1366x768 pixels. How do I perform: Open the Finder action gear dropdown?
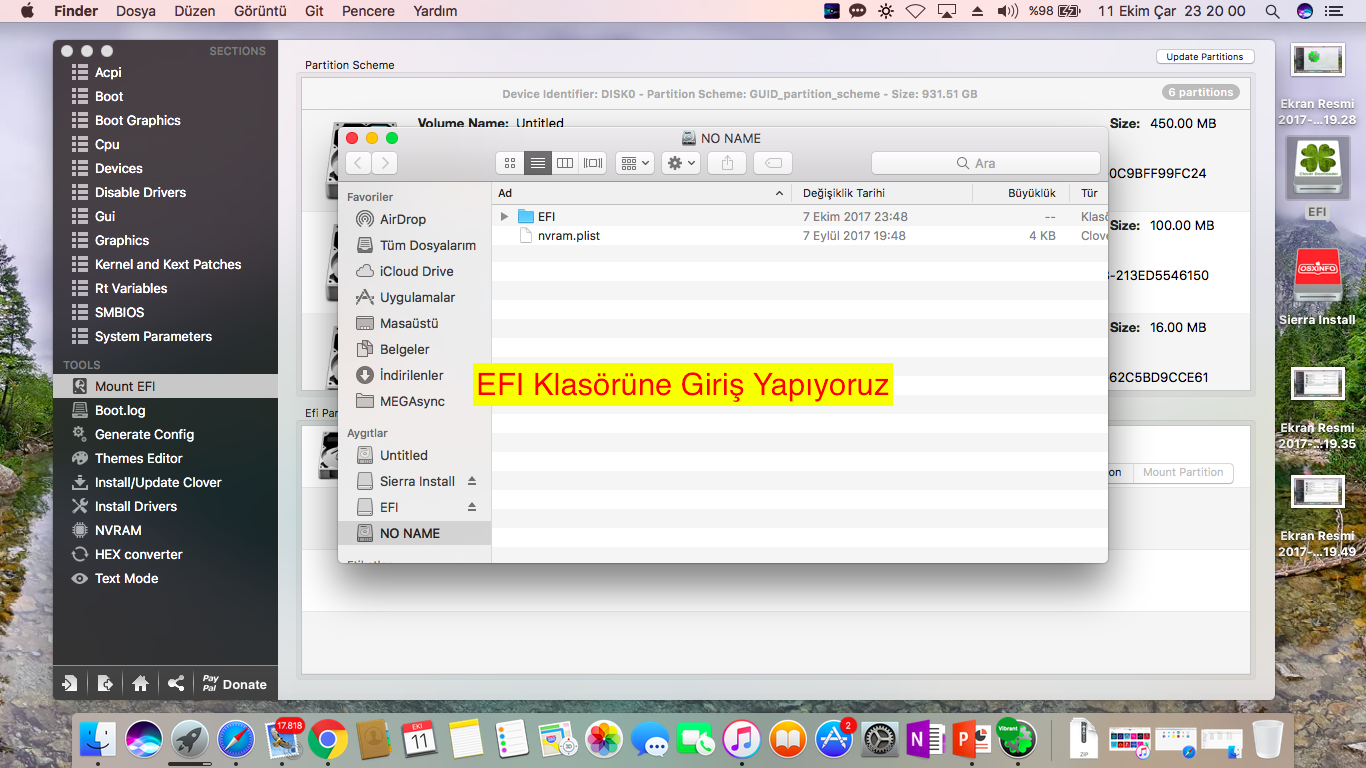click(680, 163)
